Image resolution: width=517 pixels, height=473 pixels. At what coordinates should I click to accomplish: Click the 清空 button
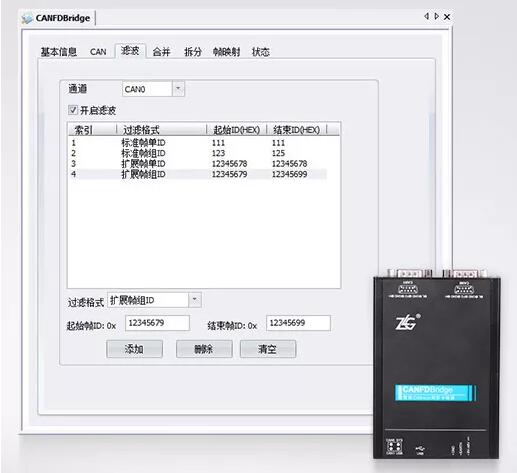tap(268, 349)
